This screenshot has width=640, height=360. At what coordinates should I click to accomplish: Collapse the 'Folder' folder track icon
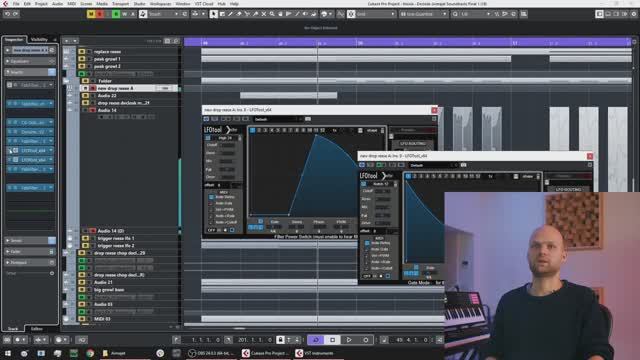(x=66, y=81)
